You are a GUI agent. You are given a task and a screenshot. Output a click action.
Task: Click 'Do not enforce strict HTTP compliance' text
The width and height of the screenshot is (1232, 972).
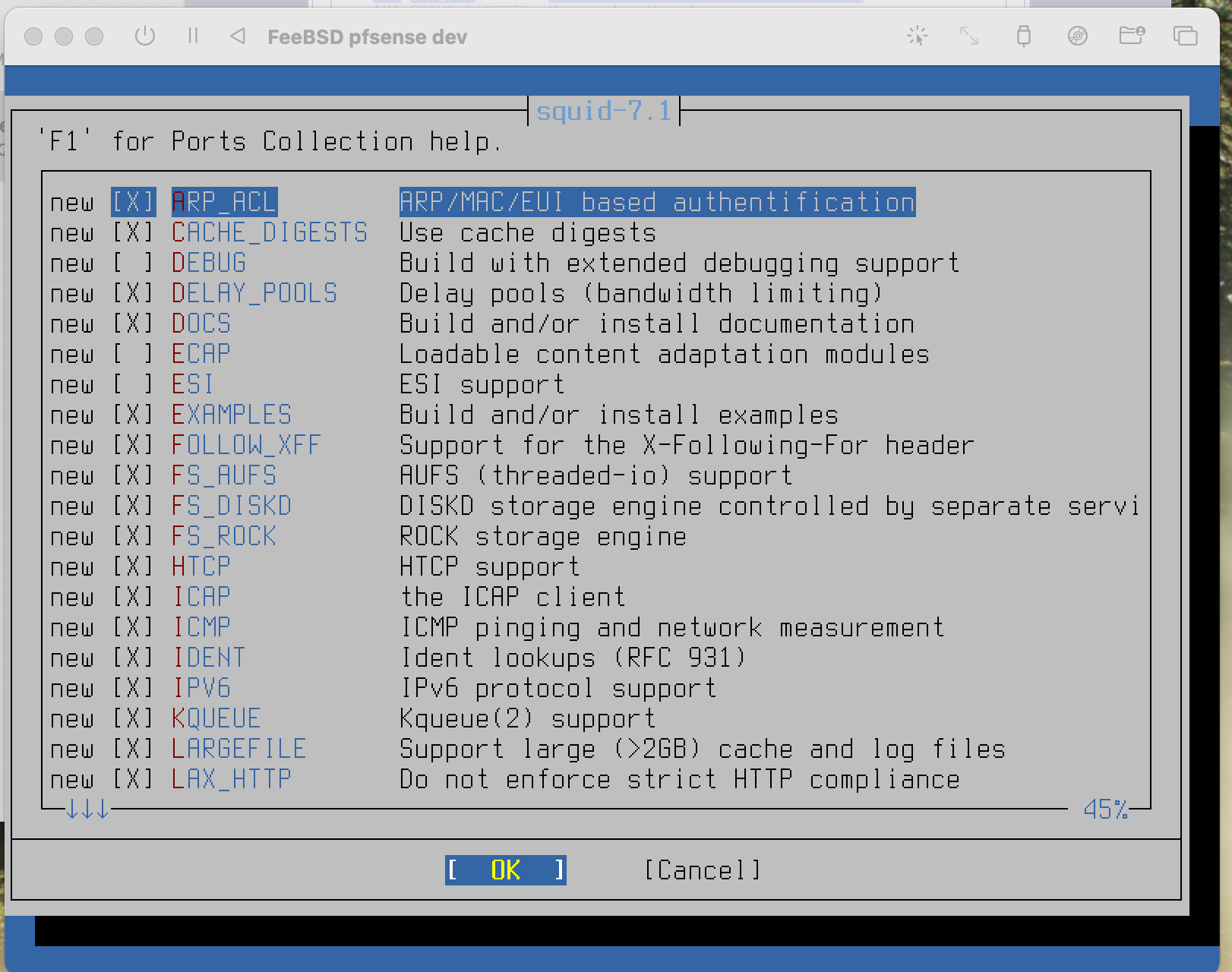click(x=680, y=780)
